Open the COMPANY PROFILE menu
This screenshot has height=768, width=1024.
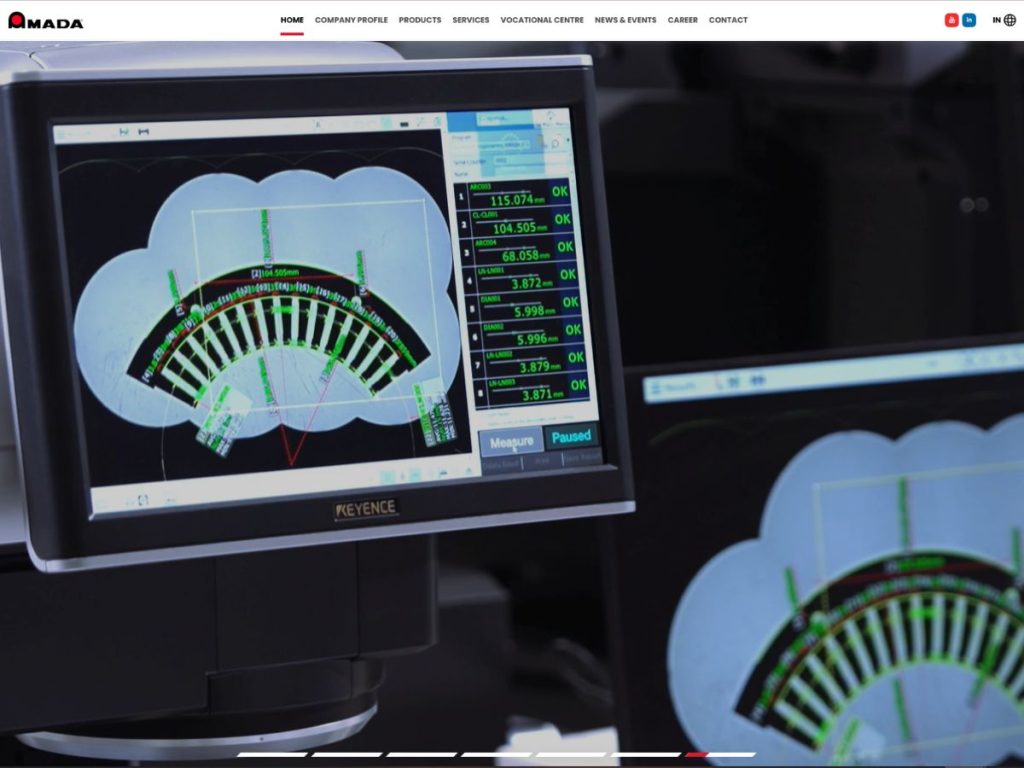click(351, 20)
